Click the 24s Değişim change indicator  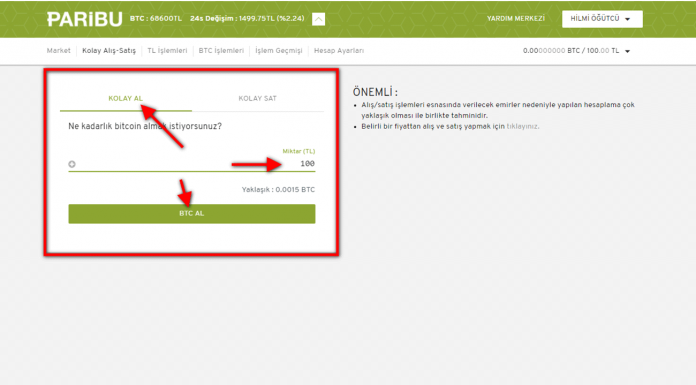(x=247, y=19)
